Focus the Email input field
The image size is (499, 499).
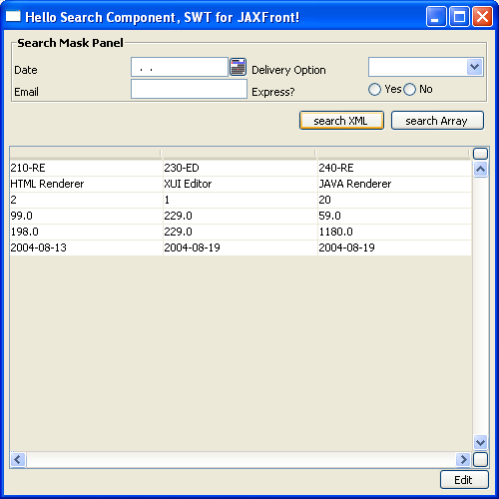[189, 89]
